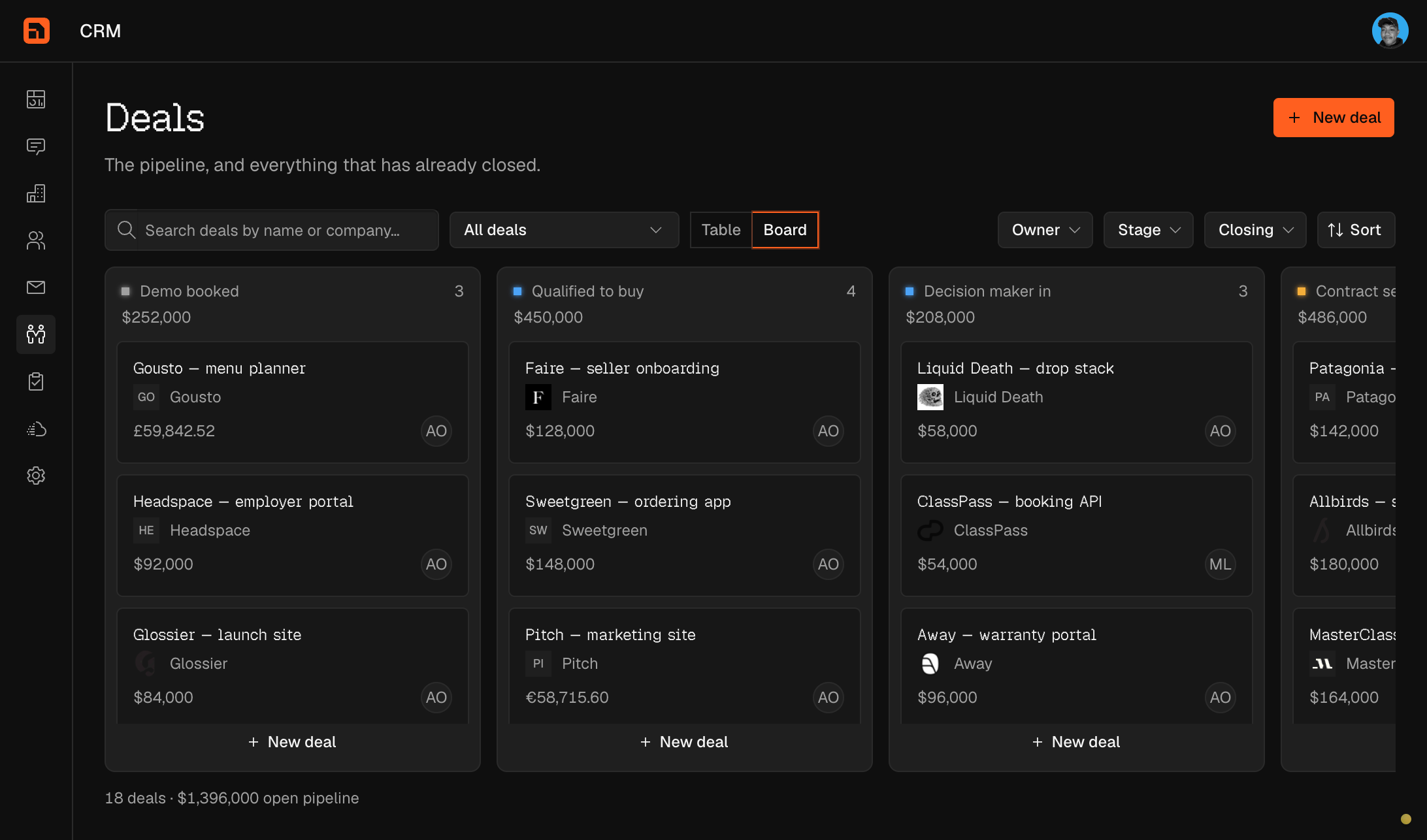
Task: Click the $180,000 Allbirds deal amount
Action: pyautogui.click(x=1344, y=564)
